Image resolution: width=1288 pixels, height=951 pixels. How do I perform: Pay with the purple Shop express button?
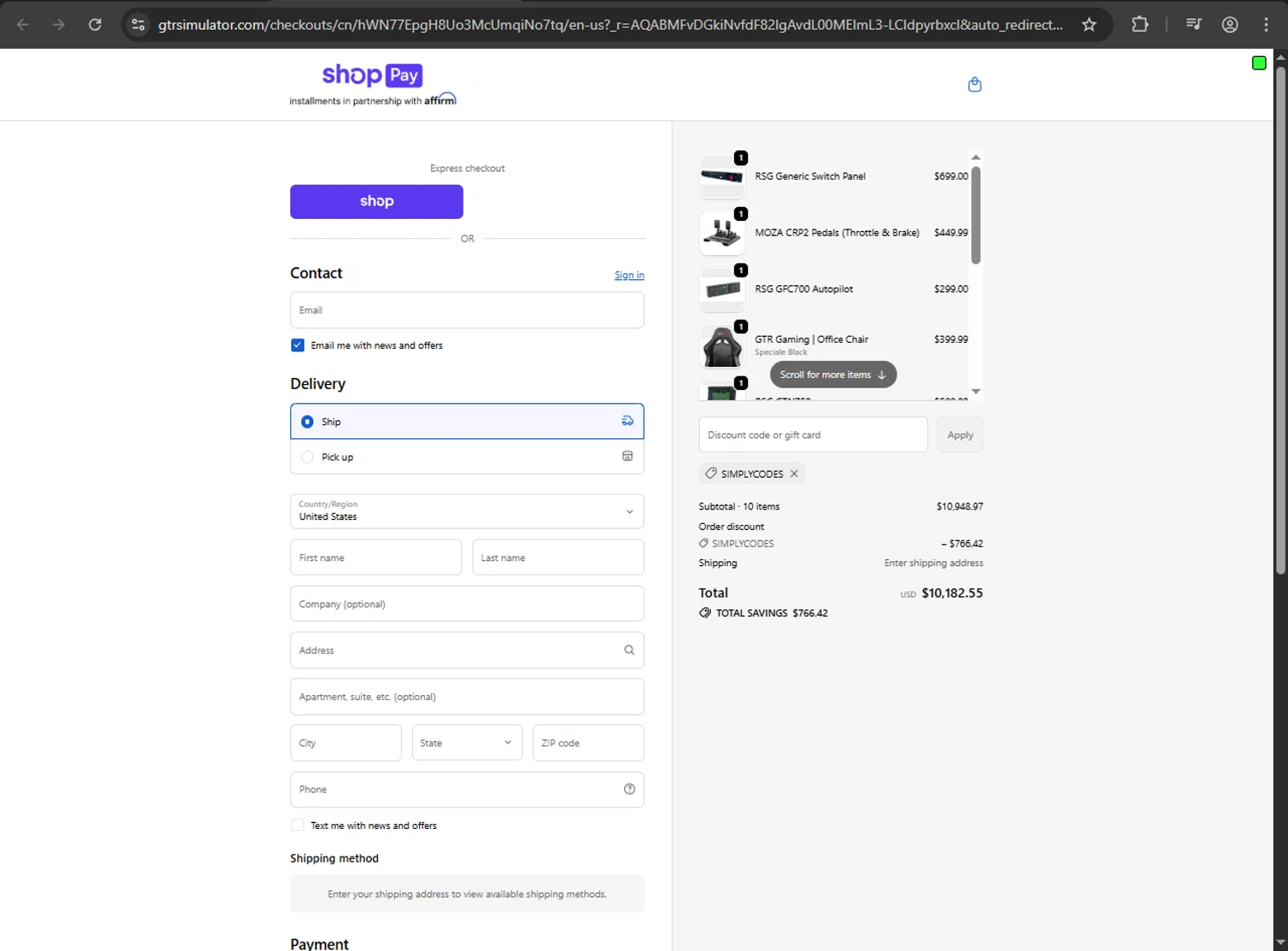coord(377,202)
